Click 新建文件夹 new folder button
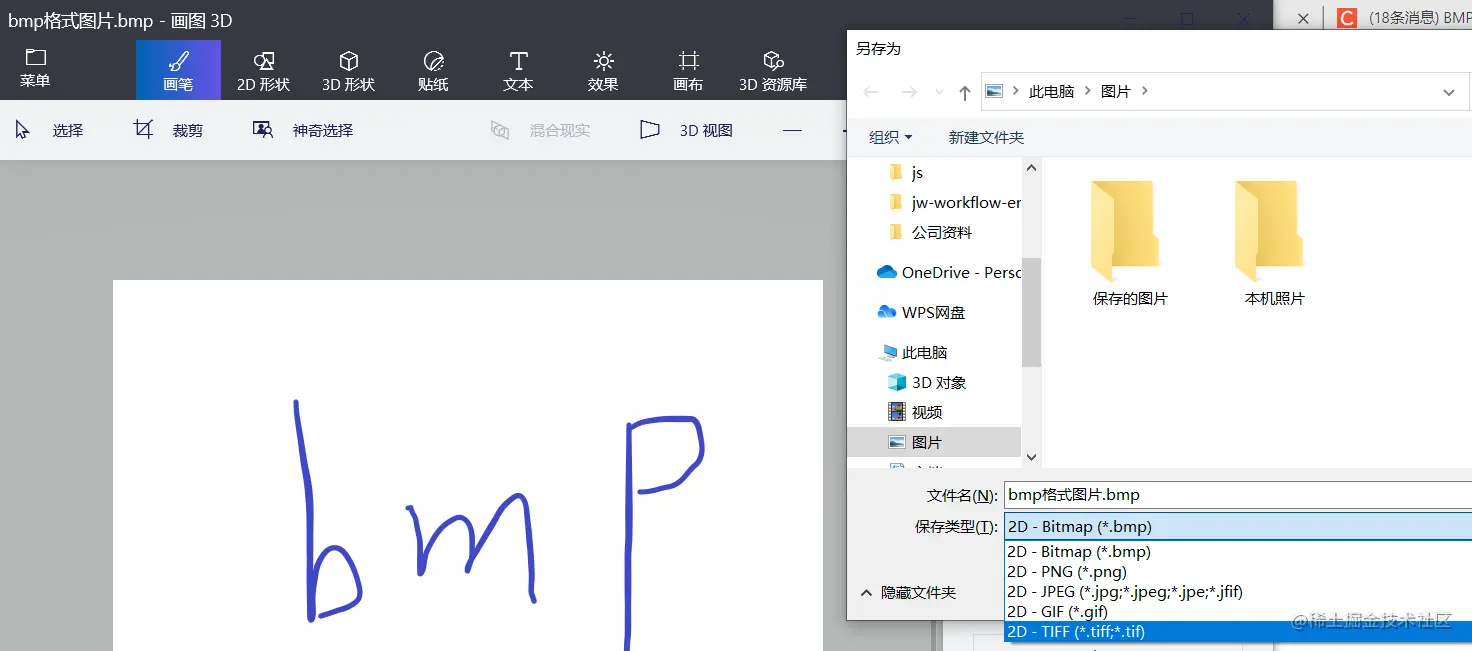Viewport: 1472px width, 651px height. pyautogui.click(x=986, y=137)
